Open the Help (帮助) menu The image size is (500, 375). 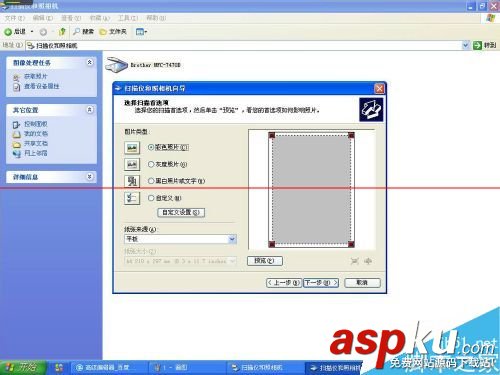pos(156,18)
